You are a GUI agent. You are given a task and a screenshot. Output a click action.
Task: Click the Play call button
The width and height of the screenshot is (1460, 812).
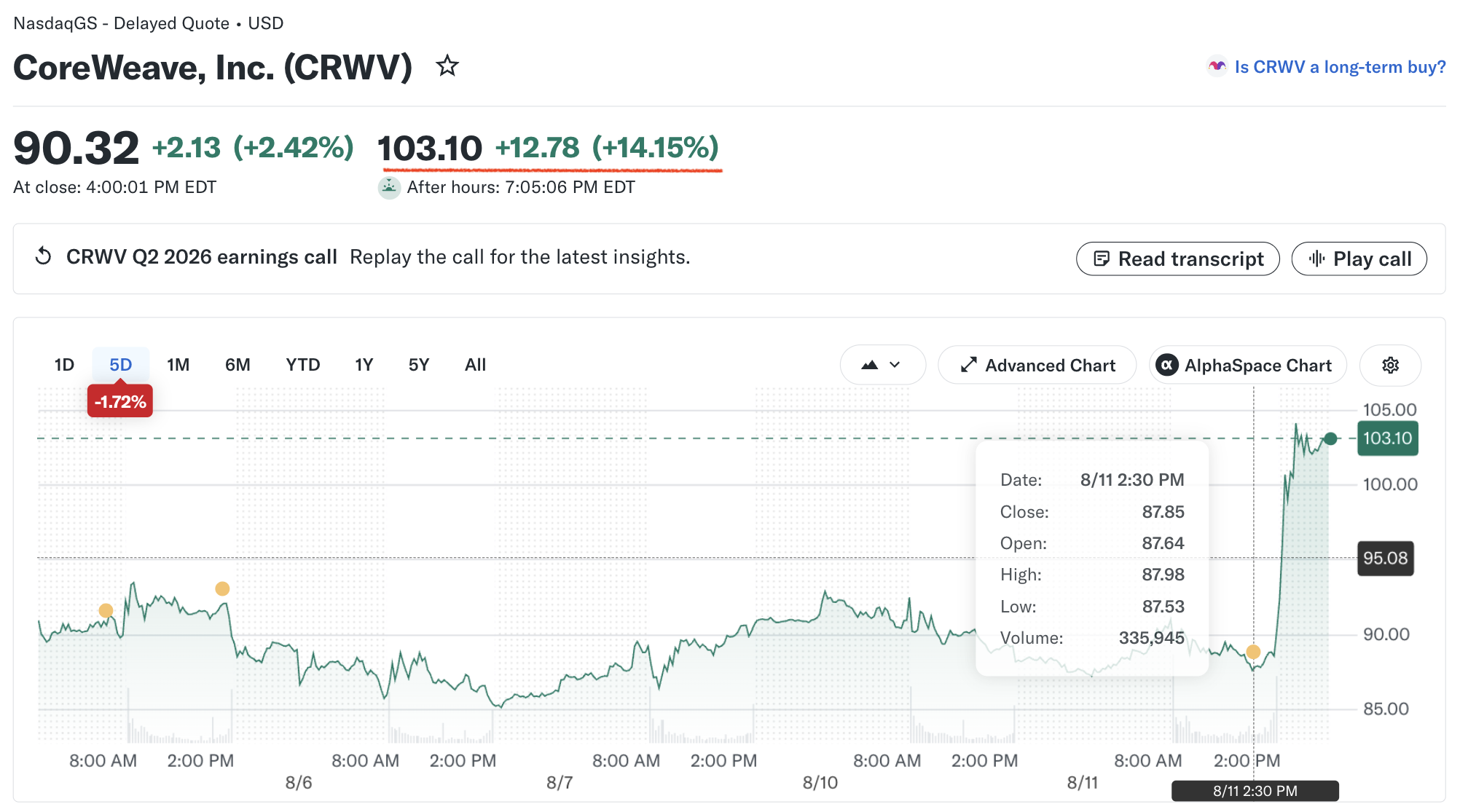click(x=1359, y=259)
